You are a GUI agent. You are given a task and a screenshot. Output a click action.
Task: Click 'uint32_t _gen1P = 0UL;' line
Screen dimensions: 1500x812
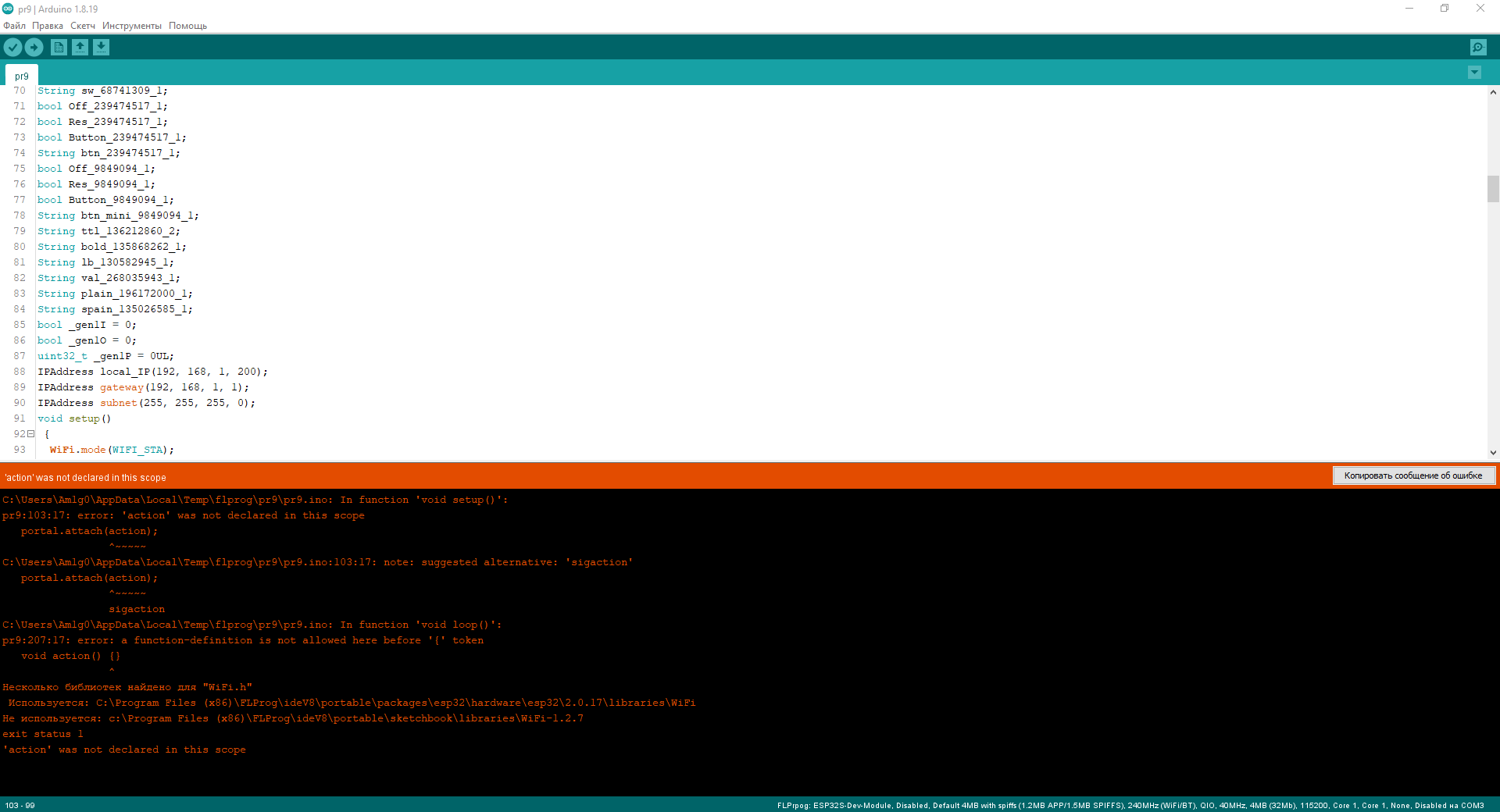point(106,356)
